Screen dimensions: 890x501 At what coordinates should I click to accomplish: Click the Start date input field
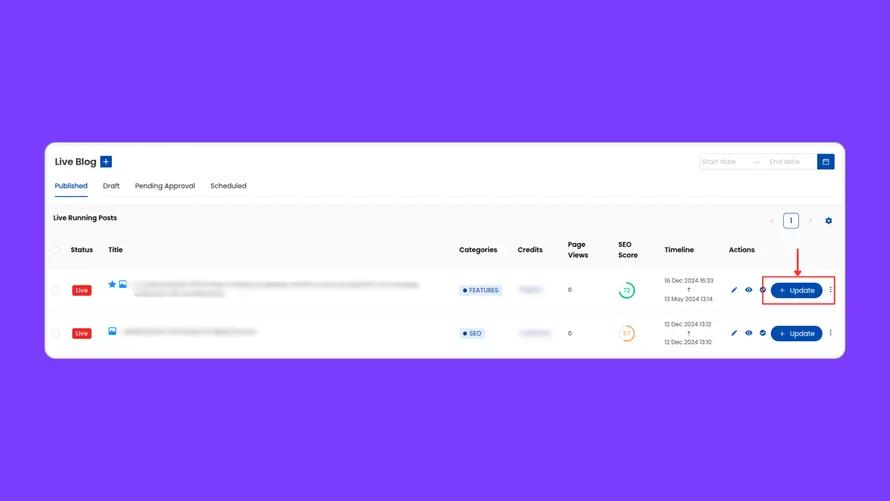(x=724, y=162)
